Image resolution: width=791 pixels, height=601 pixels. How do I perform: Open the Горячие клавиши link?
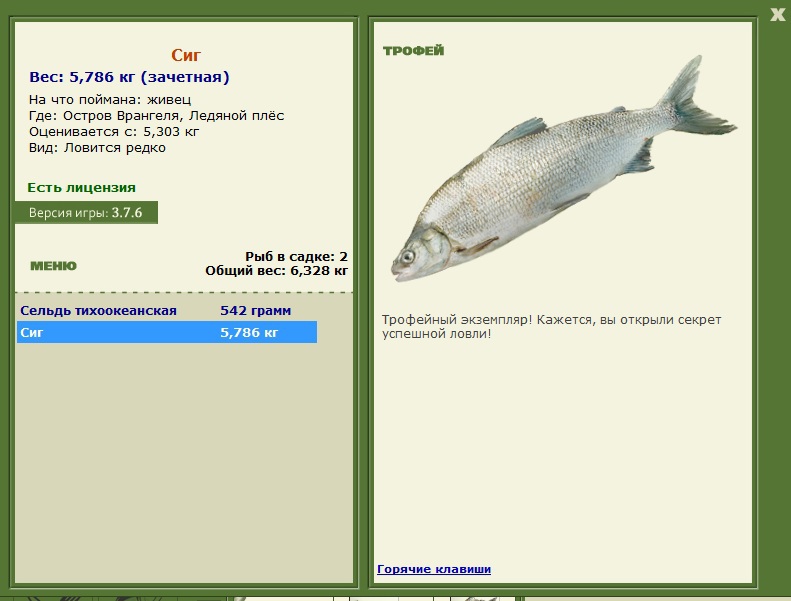(x=434, y=569)
